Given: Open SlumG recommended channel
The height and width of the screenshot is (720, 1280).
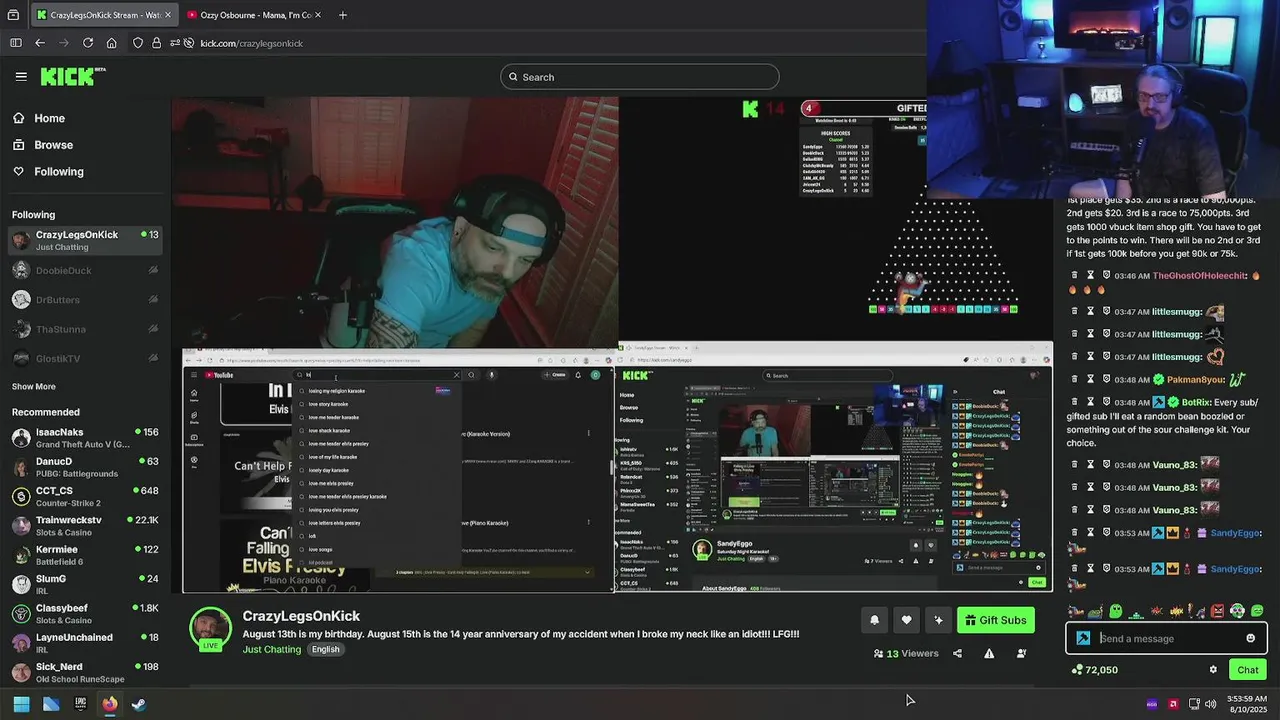Looking at the screenshot, I should [x=85, y=584].
